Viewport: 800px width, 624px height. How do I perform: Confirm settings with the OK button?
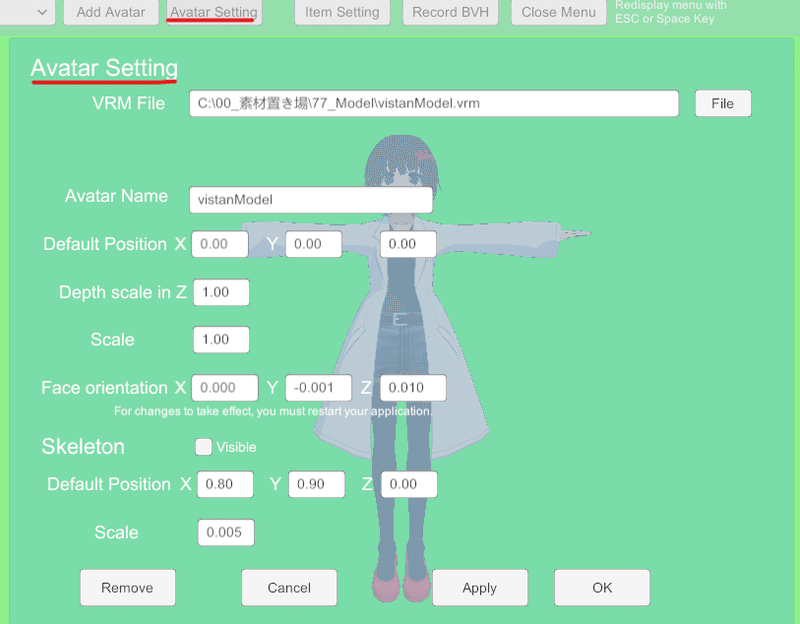coord(601,587)
